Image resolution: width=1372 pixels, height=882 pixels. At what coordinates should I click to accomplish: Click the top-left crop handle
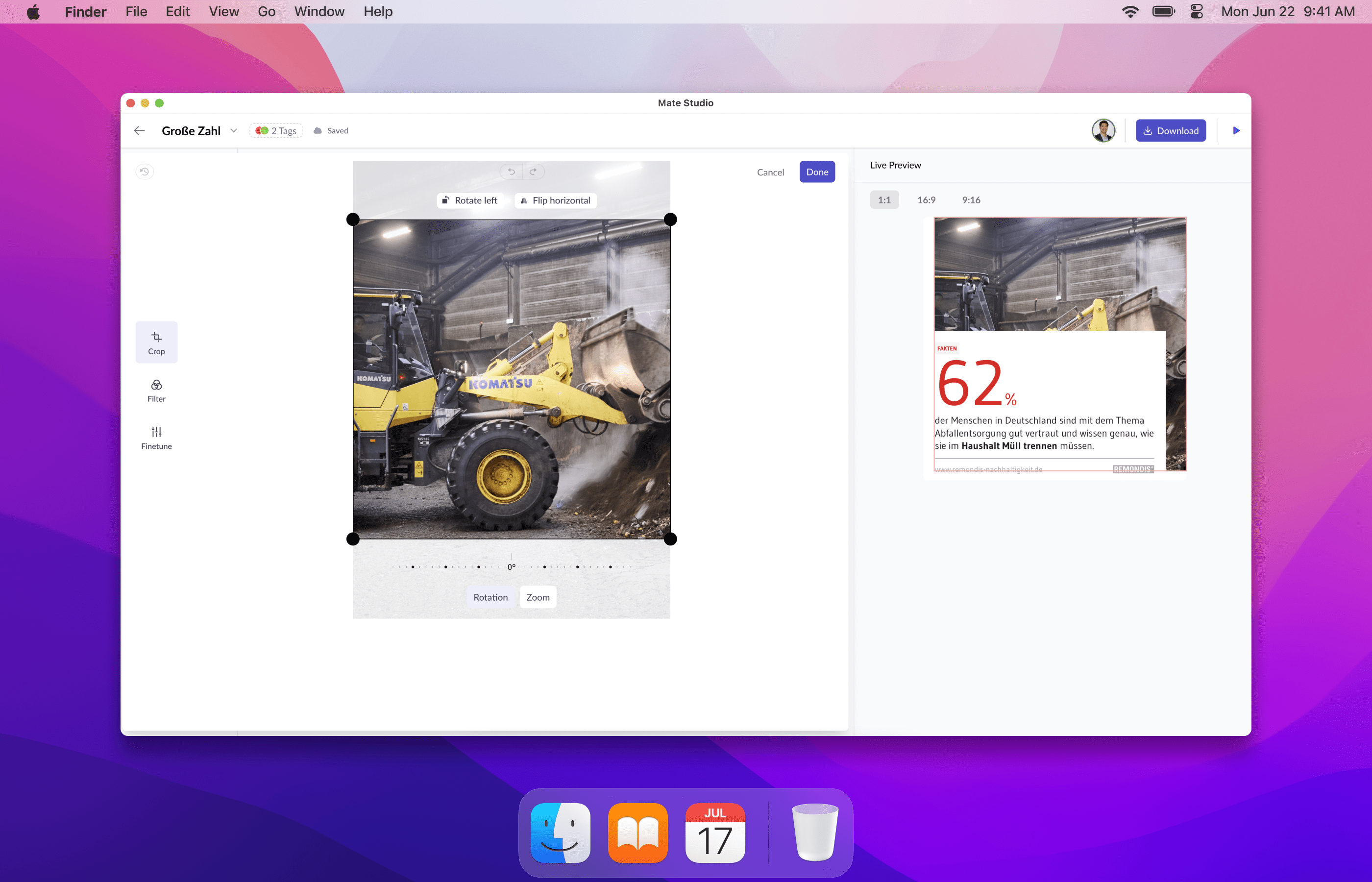(x=353, y=220)
